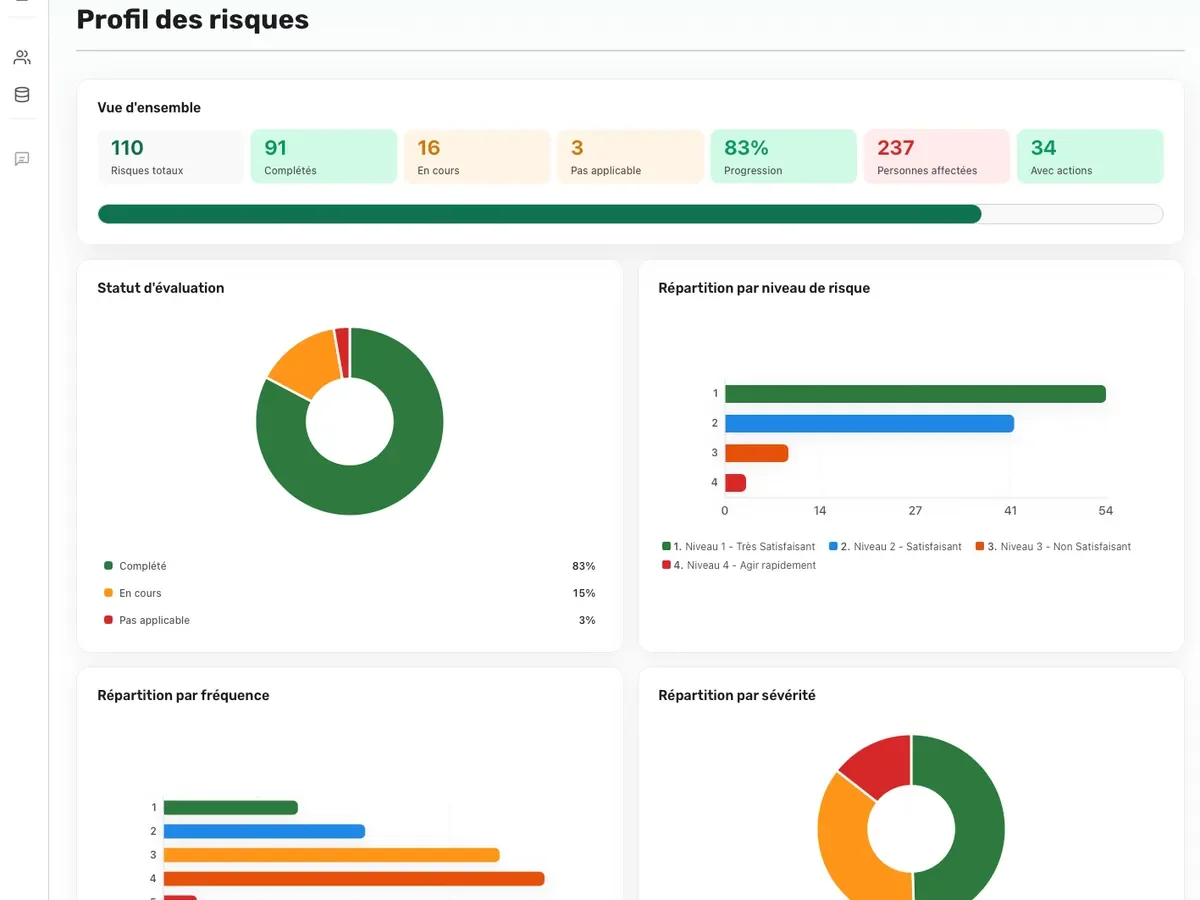Viewport: 1200px width, 900px height.
Task: Click the 110 Risques totaux card
Action: pos(171,156)
